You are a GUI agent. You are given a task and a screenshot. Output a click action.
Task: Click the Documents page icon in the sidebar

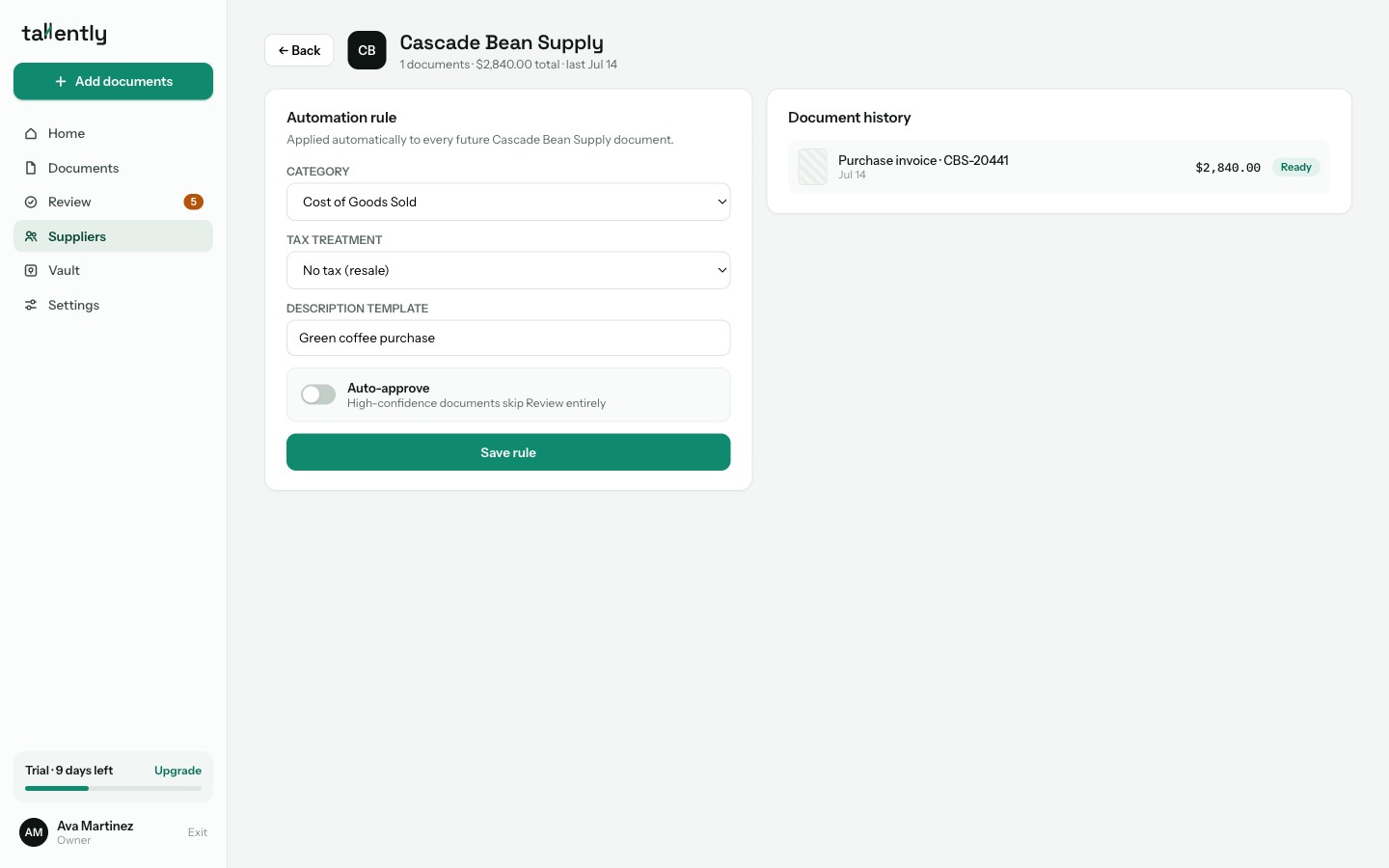(x=31, y=168)
